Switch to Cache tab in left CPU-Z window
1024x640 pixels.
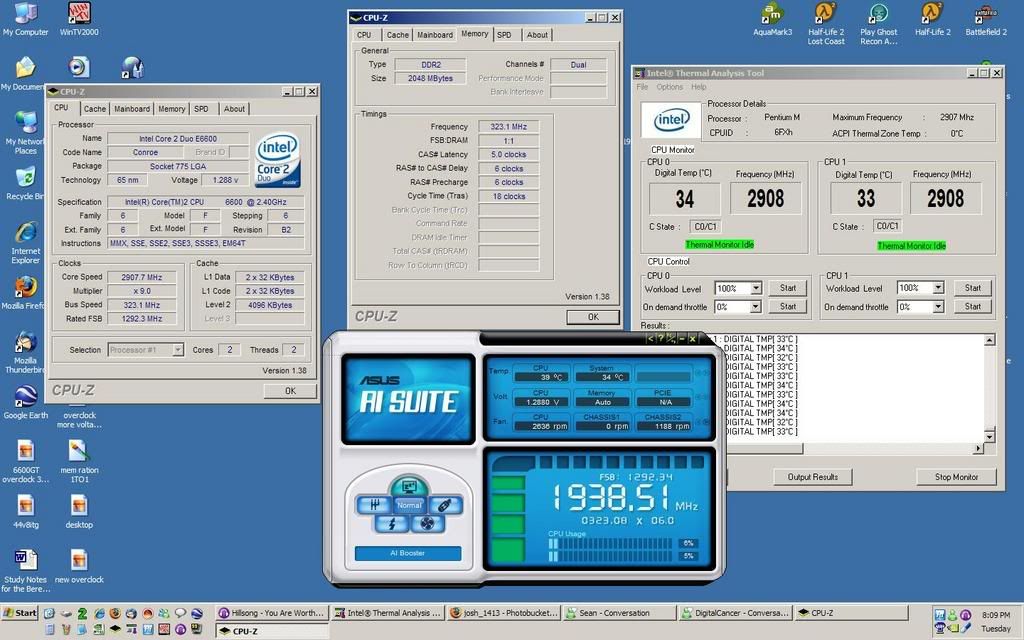click(x=95, y=109)
